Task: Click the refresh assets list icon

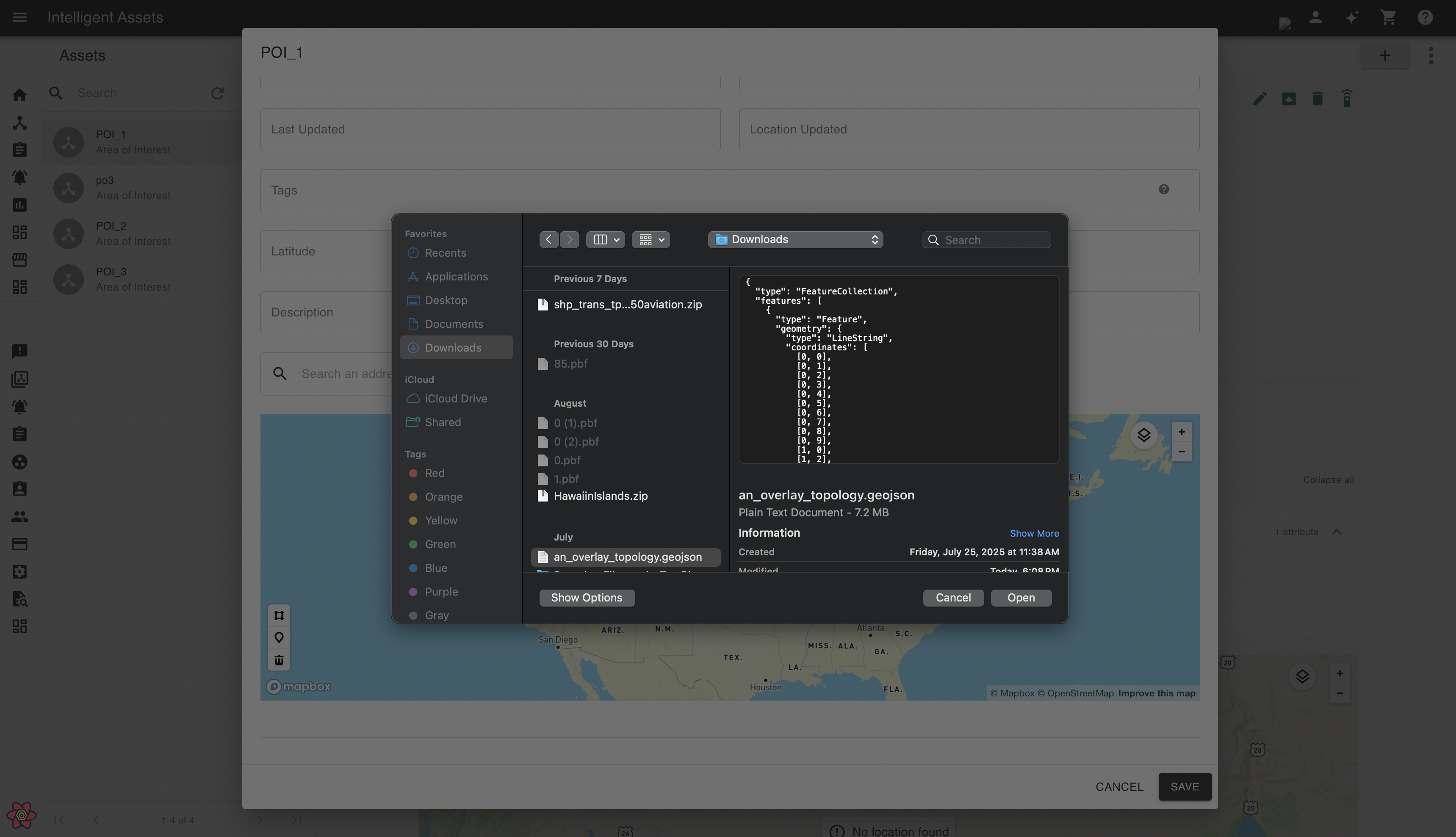Action: coord(217,93)
